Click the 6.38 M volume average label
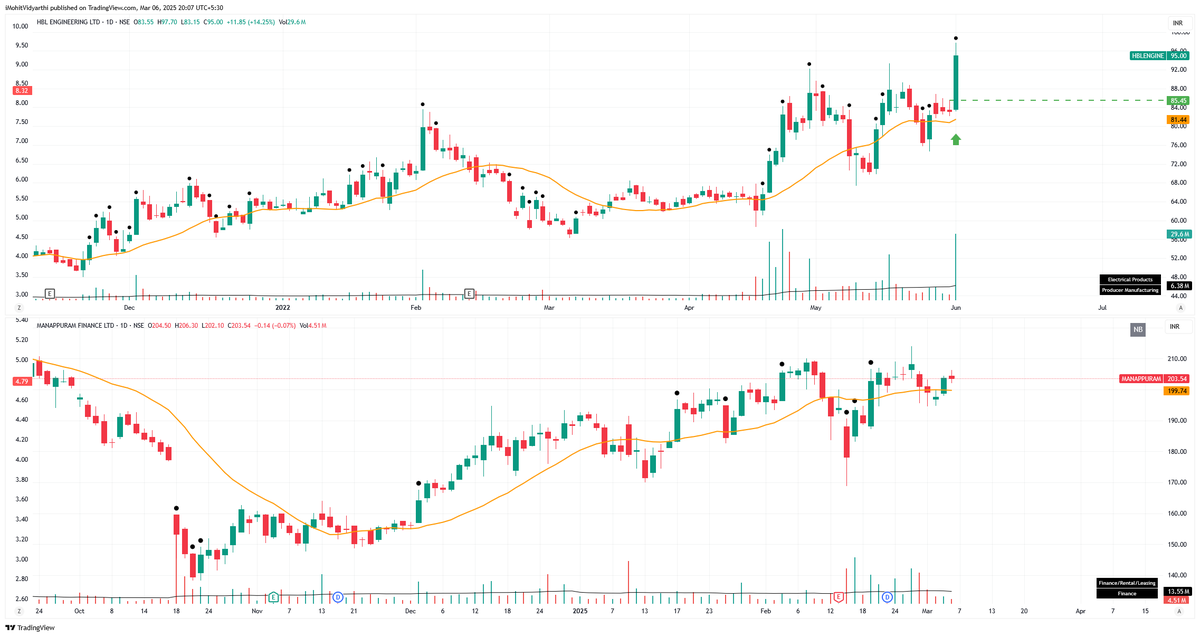1200x637 pixels. coord(1178,285)
